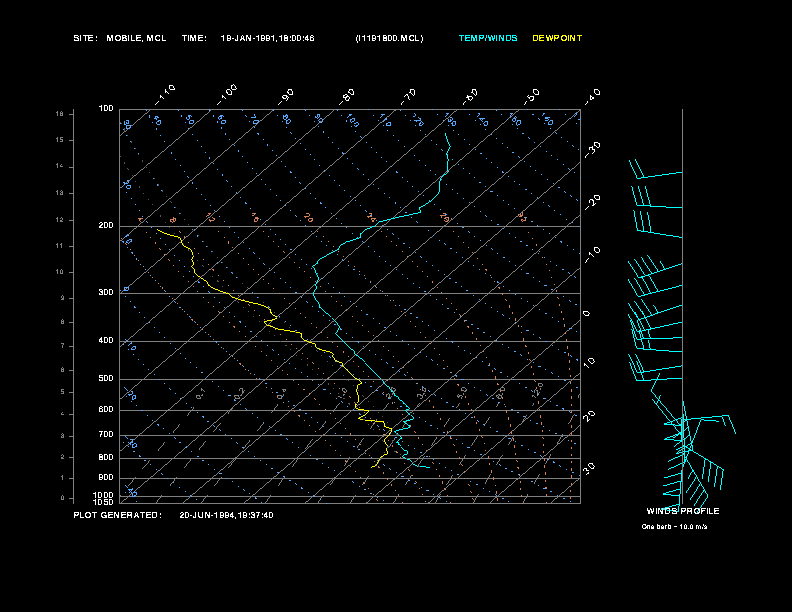Image resolution: width=792 pixels, height=612 pixels.
Task: Click the -80 isotherm label on top
Action: 347,96
